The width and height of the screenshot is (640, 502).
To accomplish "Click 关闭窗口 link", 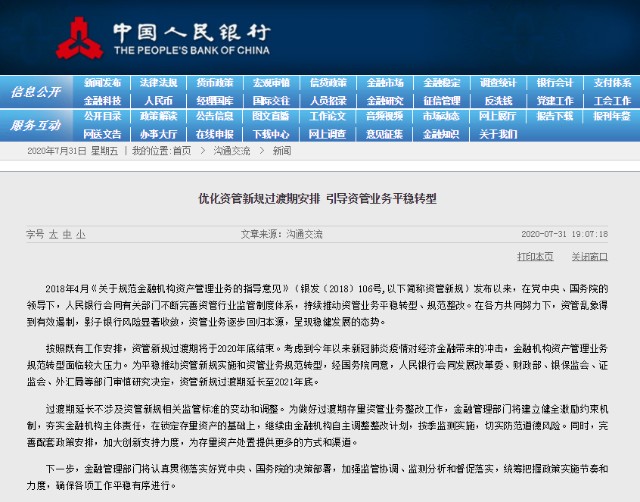I will [x=589, y=256].
